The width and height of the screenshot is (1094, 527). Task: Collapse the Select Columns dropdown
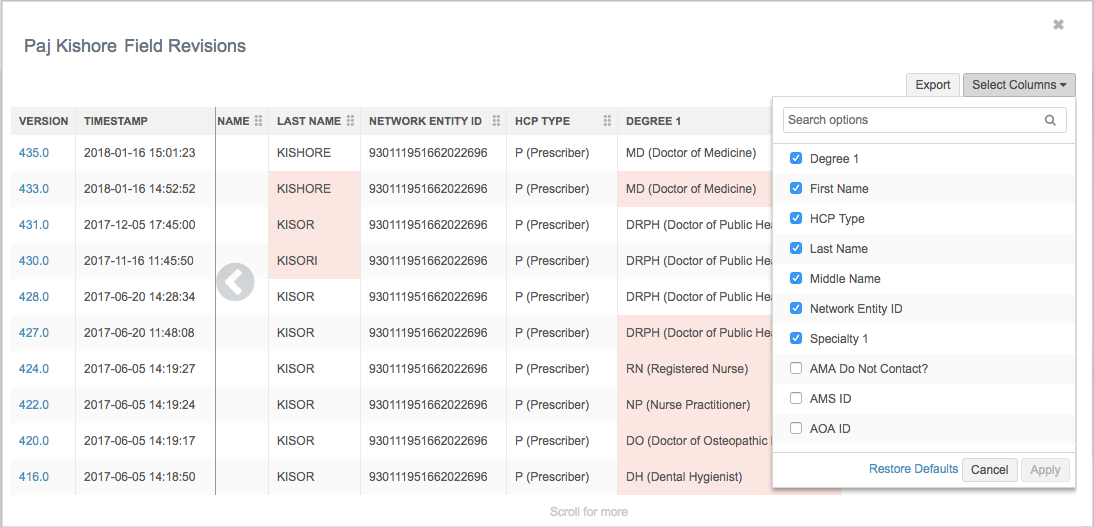(1019, 85)
